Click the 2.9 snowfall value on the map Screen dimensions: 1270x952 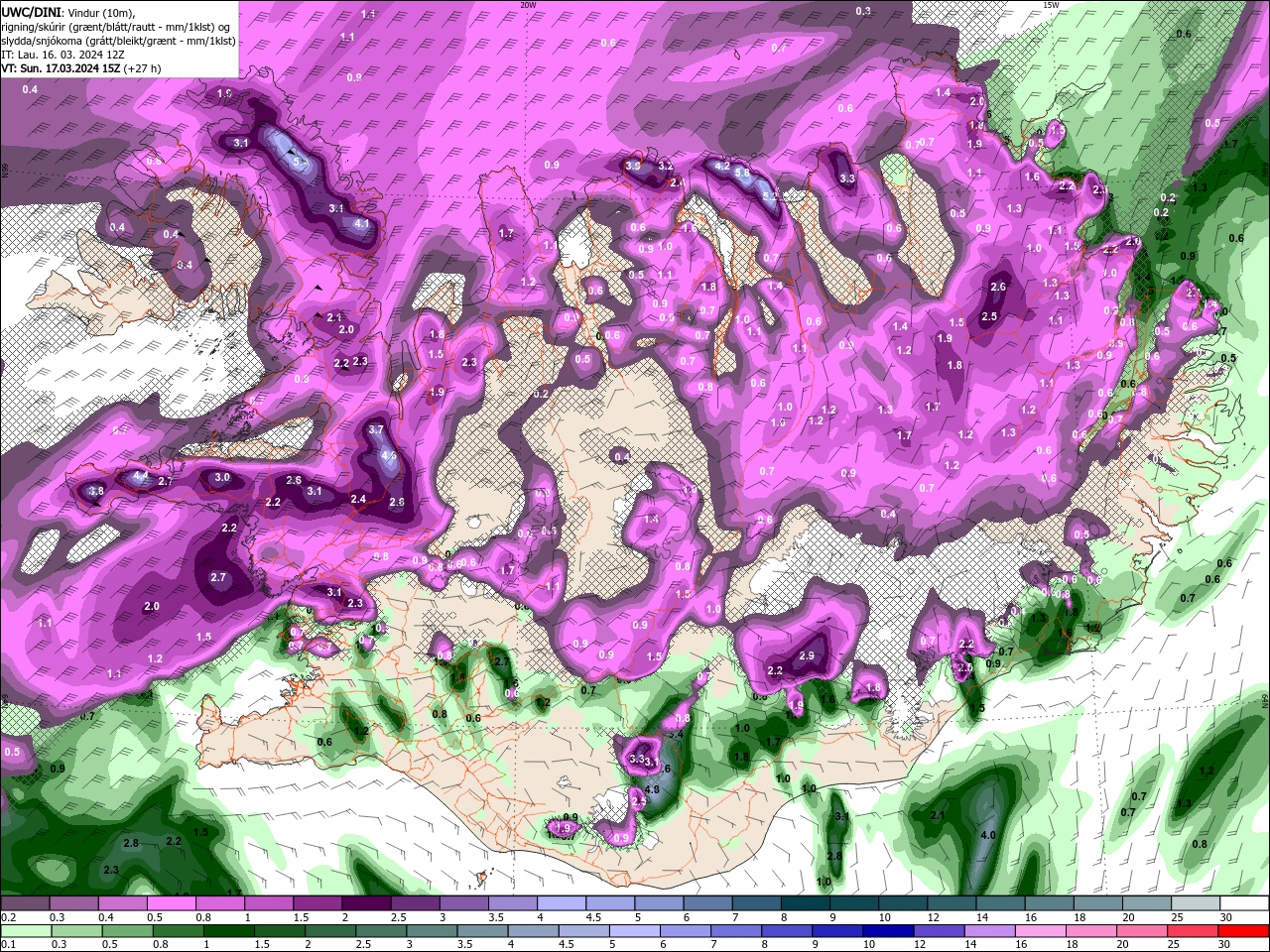click(807, 656)
